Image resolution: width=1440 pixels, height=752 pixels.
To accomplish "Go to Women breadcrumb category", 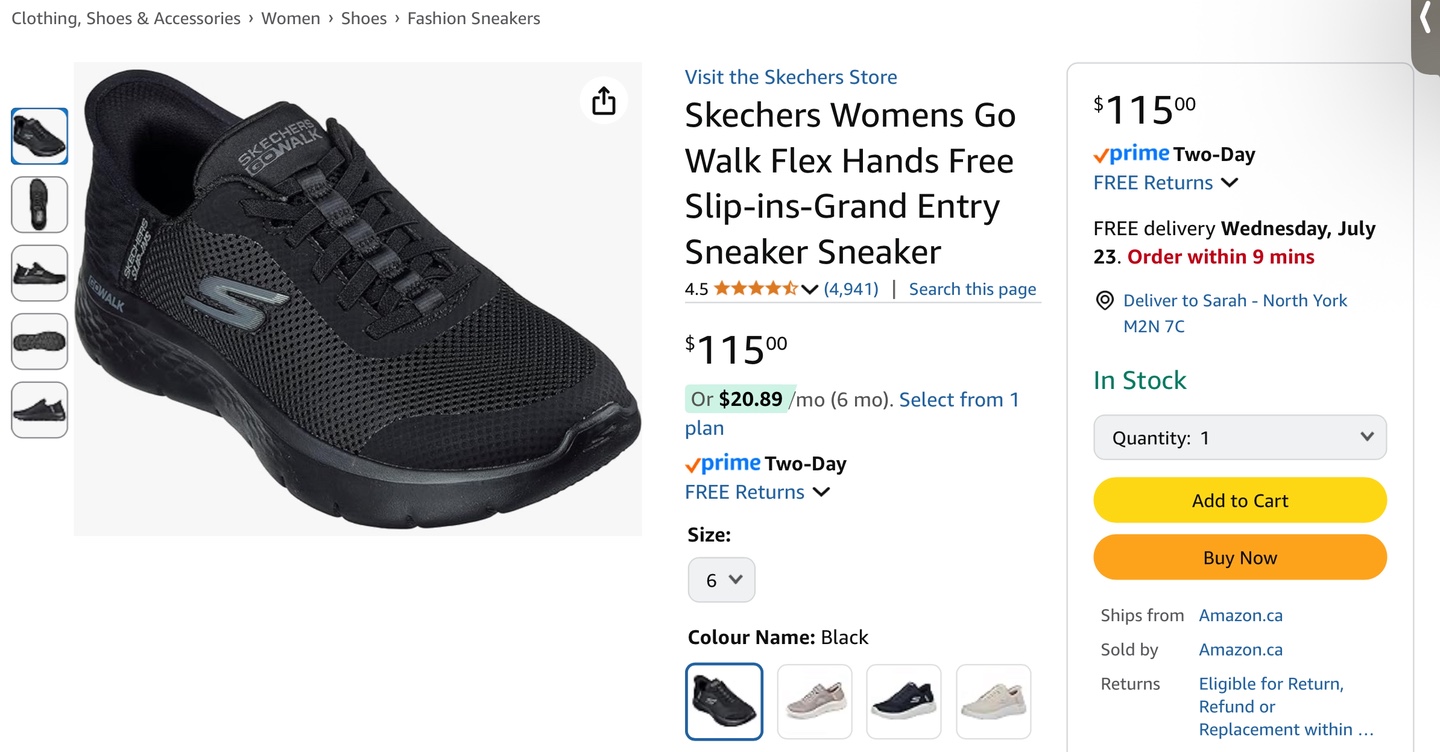I will click(290, 18).
